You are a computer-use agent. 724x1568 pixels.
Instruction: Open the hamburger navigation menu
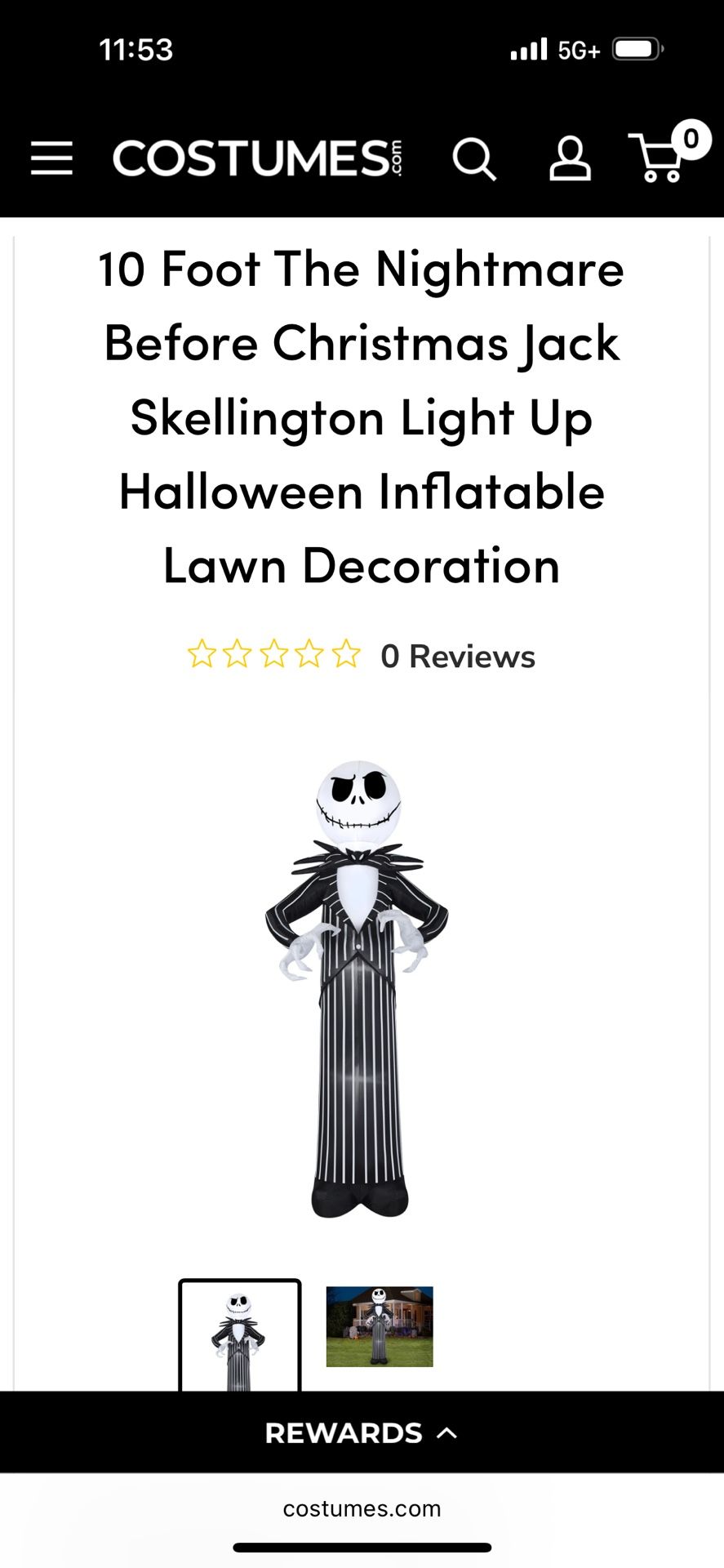click(51, 158)
